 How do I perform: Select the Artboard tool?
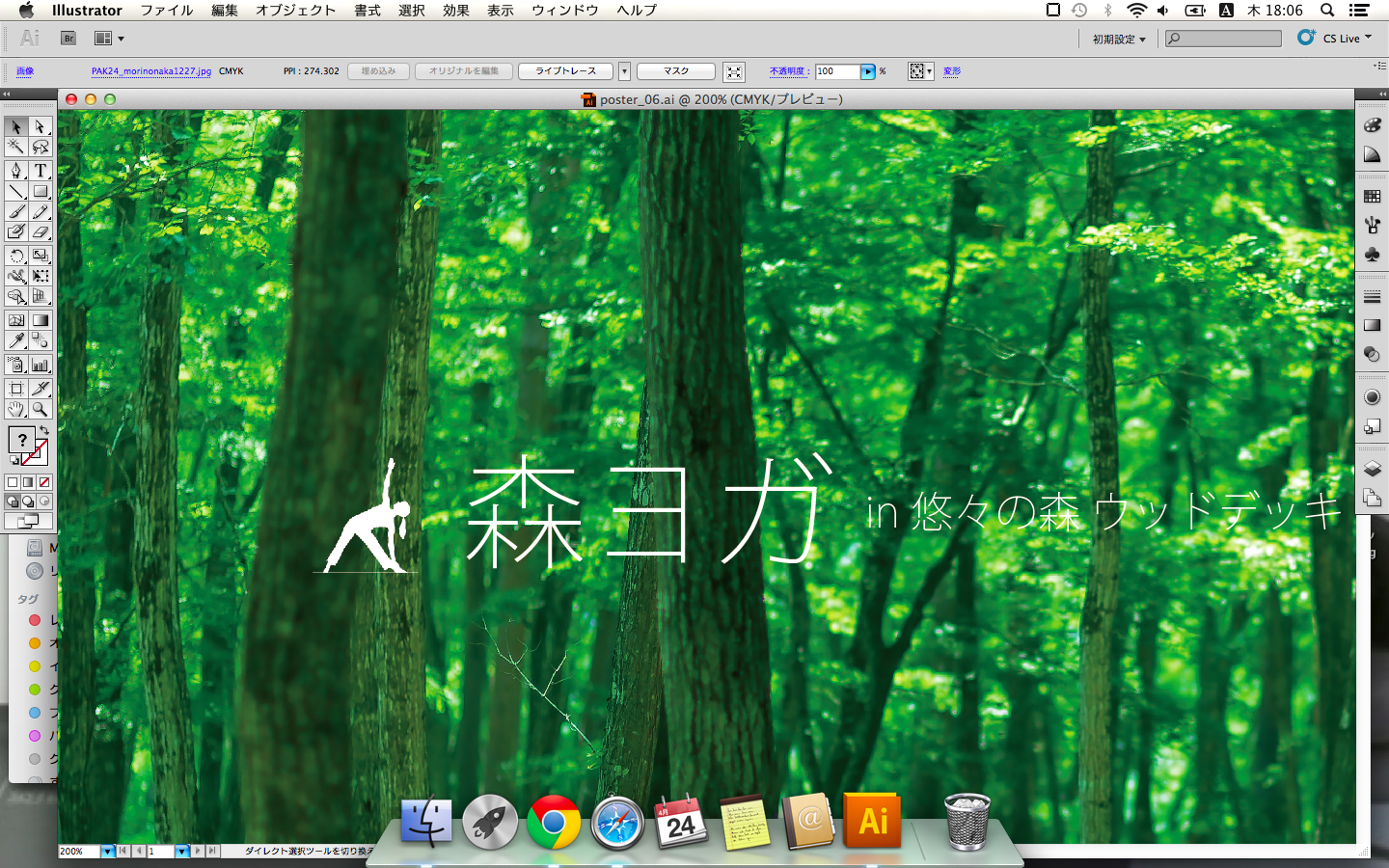(16, 389)
